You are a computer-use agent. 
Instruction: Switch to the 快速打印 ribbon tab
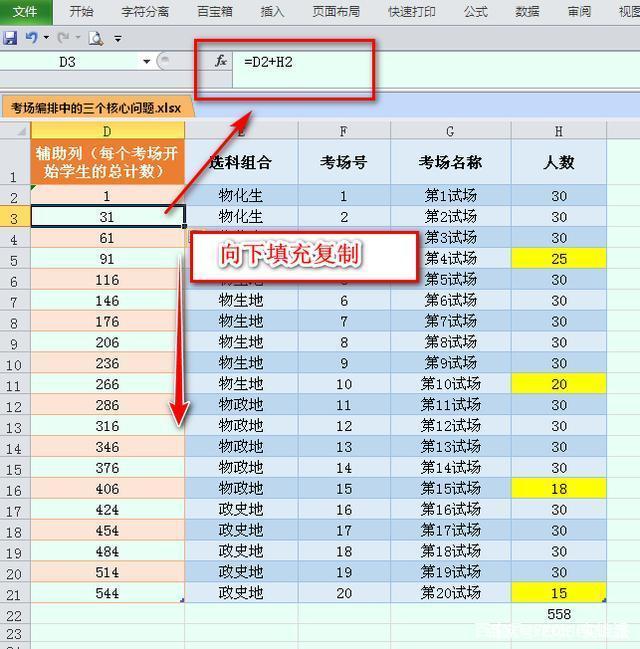(412, 12)
